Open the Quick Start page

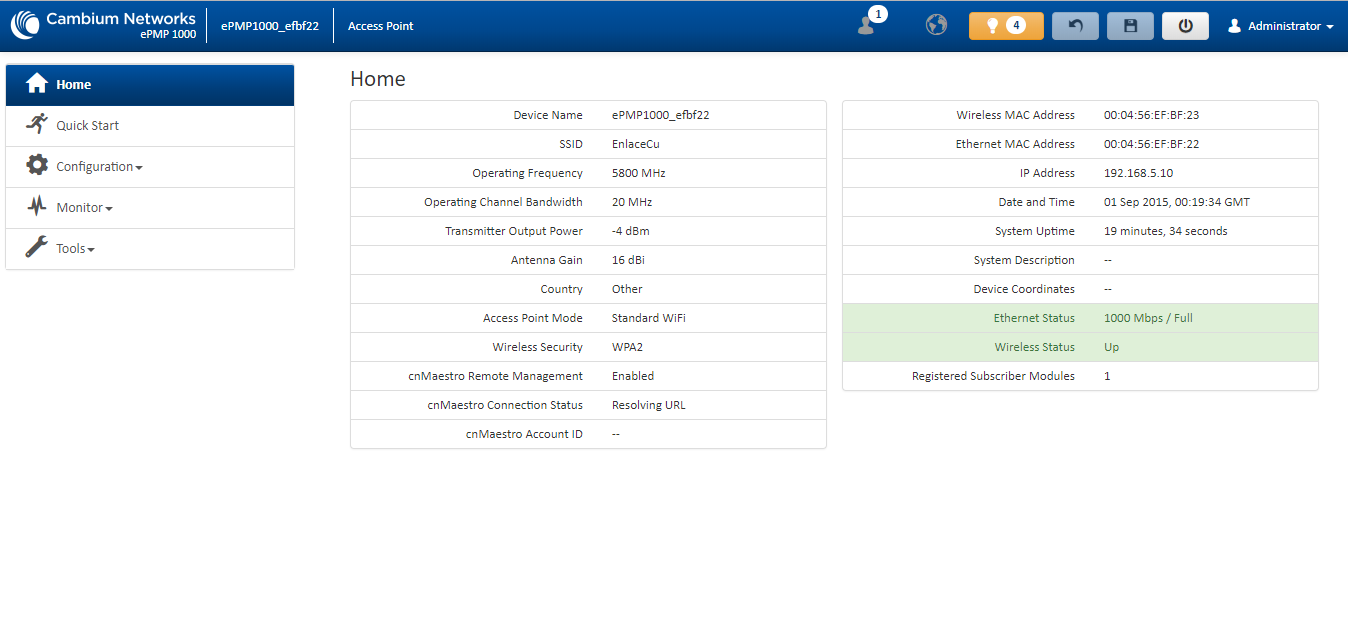click(150, 125)
